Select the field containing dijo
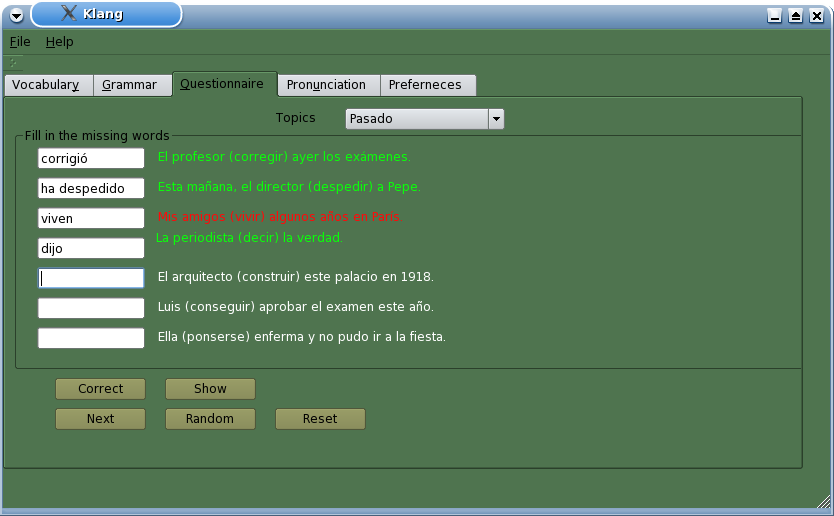 [x=91, y=248]
